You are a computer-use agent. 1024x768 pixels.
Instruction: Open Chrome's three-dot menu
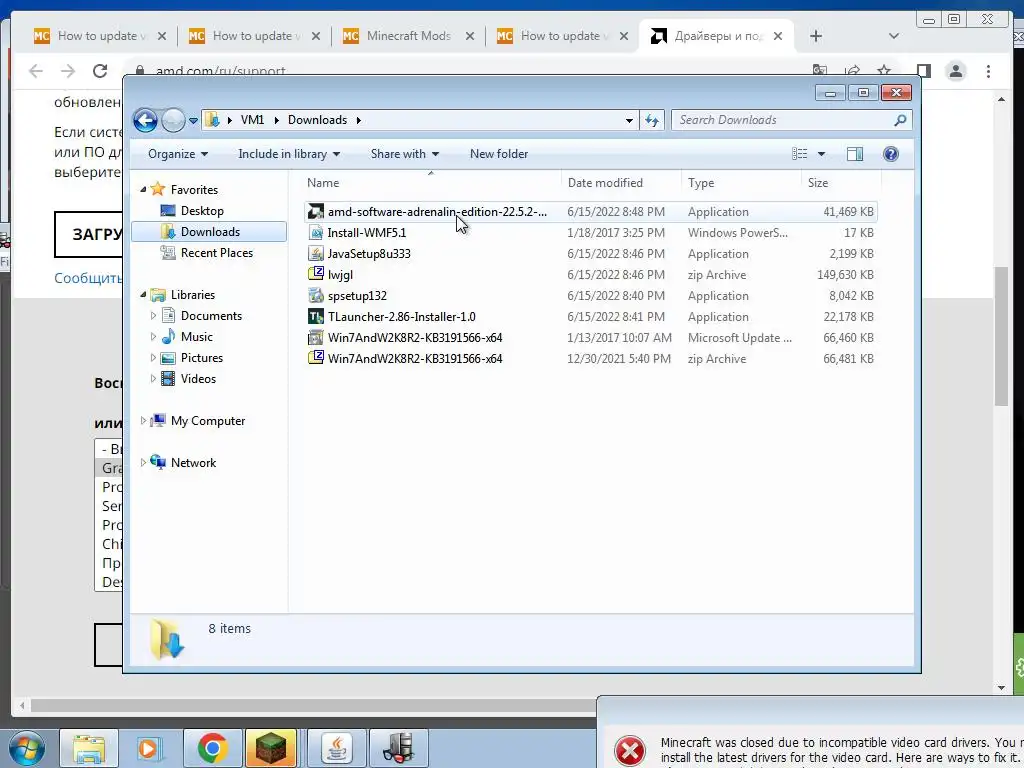click(x=988, y=71)
